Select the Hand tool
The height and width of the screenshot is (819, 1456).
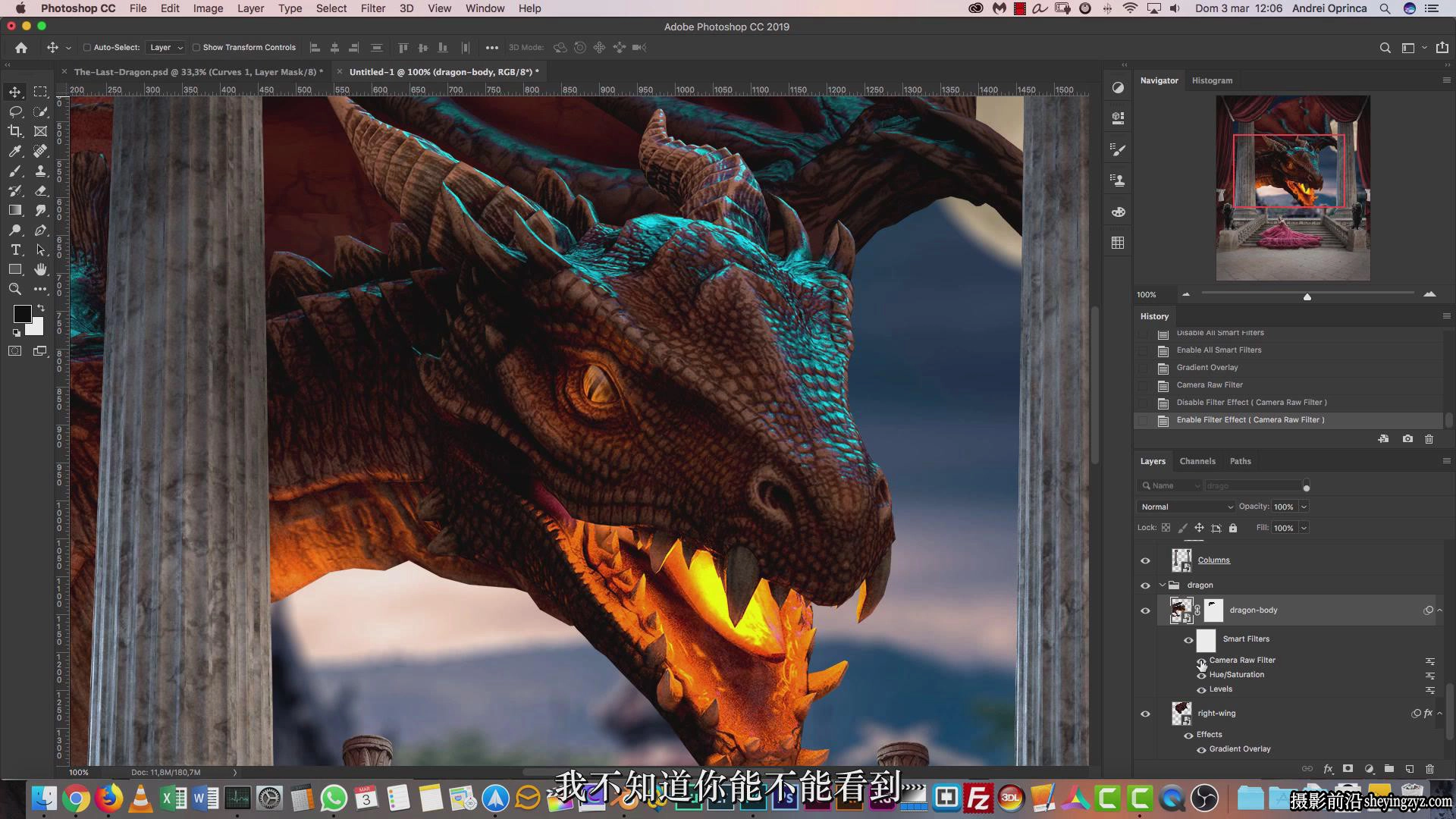pyautogui.click(x=41, y=269)
